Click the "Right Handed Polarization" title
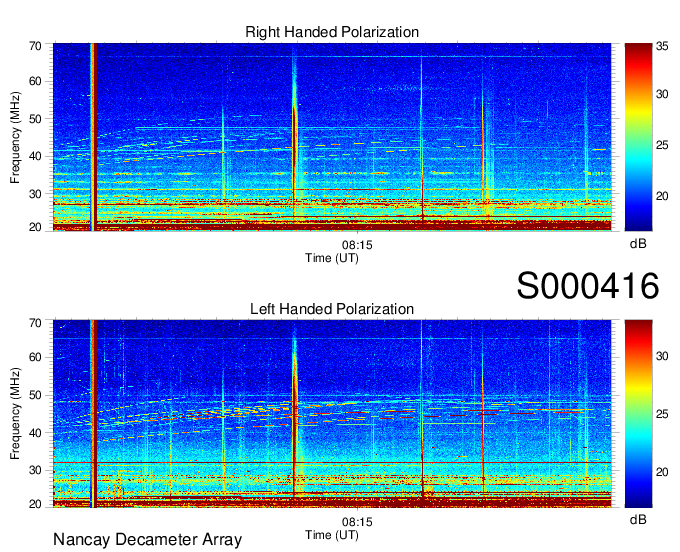 (332, 32)
